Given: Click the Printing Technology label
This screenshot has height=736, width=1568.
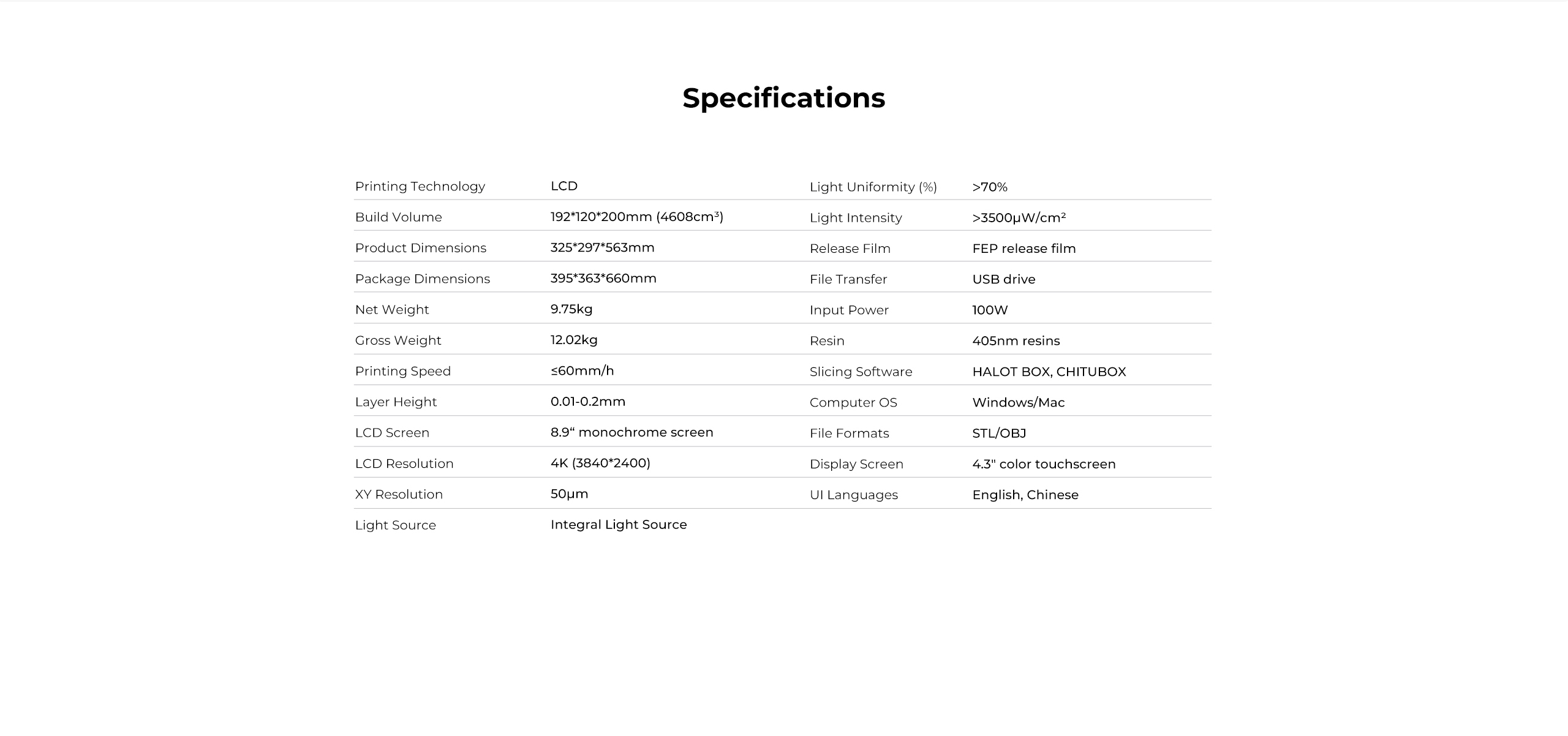Looking at the screenshot, I should 420,186.
